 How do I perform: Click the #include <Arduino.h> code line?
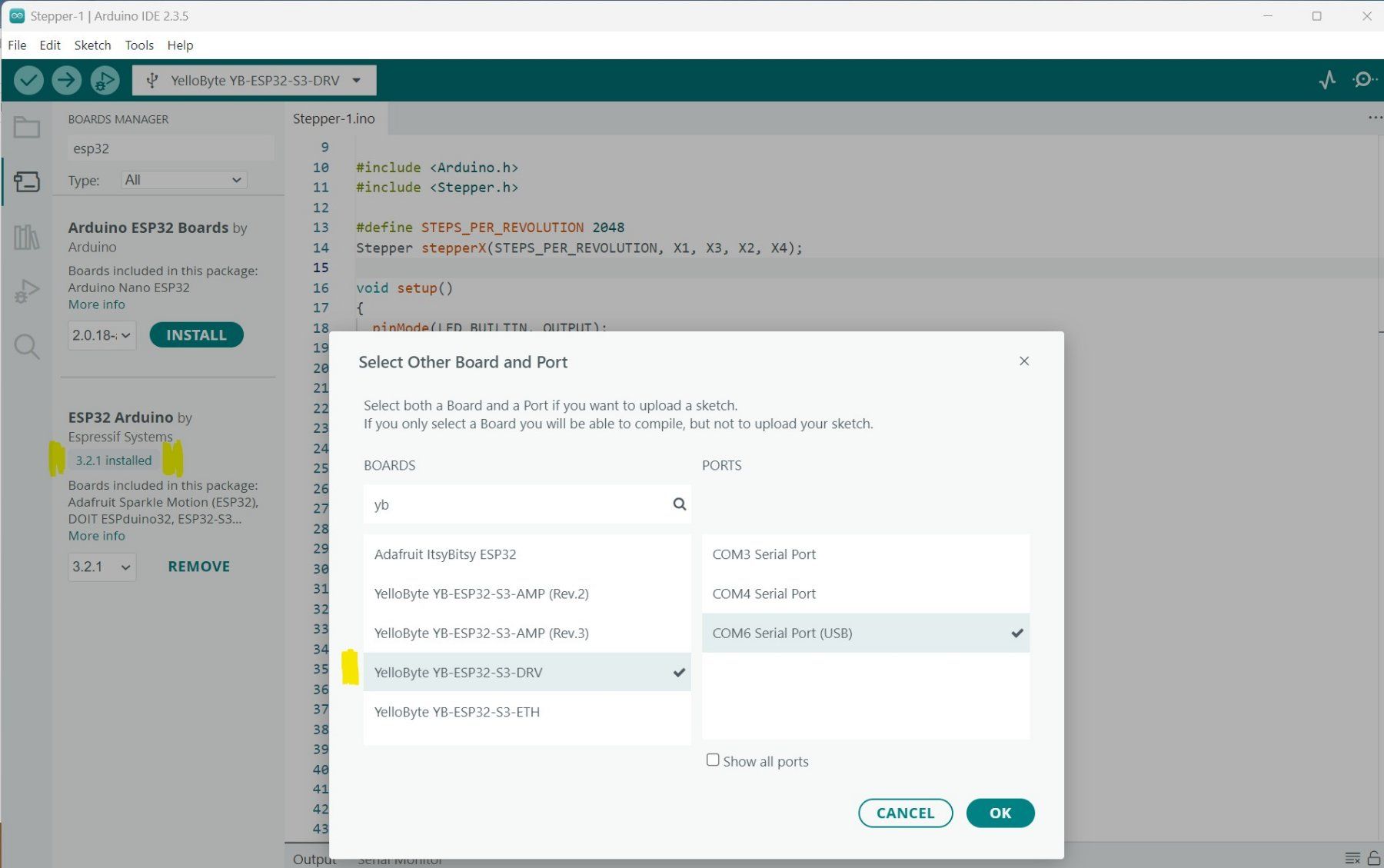click(437, 167)
